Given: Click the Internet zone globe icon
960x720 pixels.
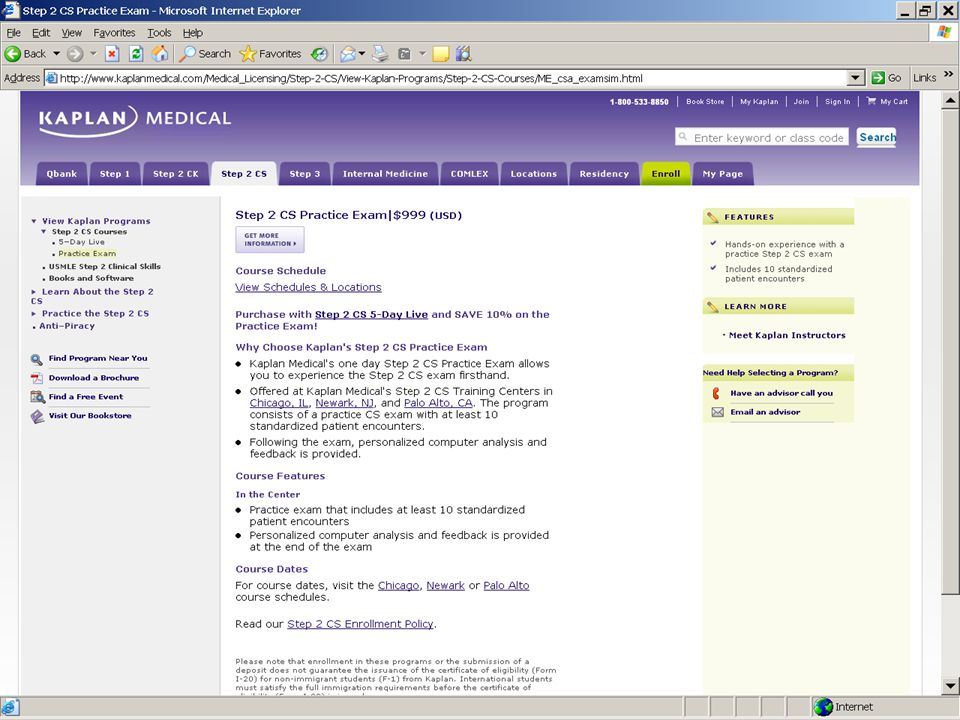Looking at the screenshot, I should pyautogui.click(x=823, y=707).
